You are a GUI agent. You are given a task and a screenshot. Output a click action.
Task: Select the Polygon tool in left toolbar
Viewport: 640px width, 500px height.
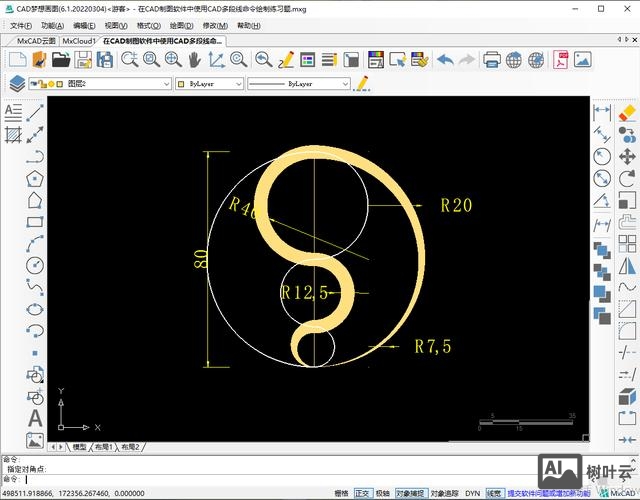coord(35,178)
